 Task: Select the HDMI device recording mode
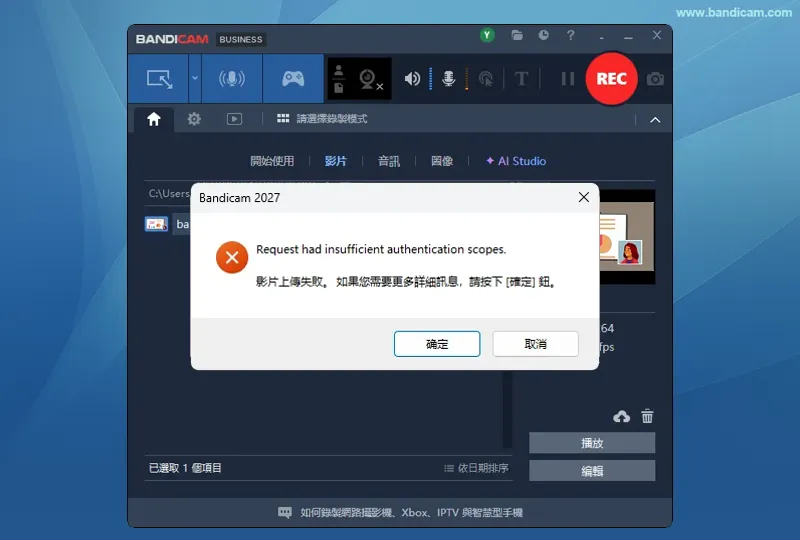[232, 79]
